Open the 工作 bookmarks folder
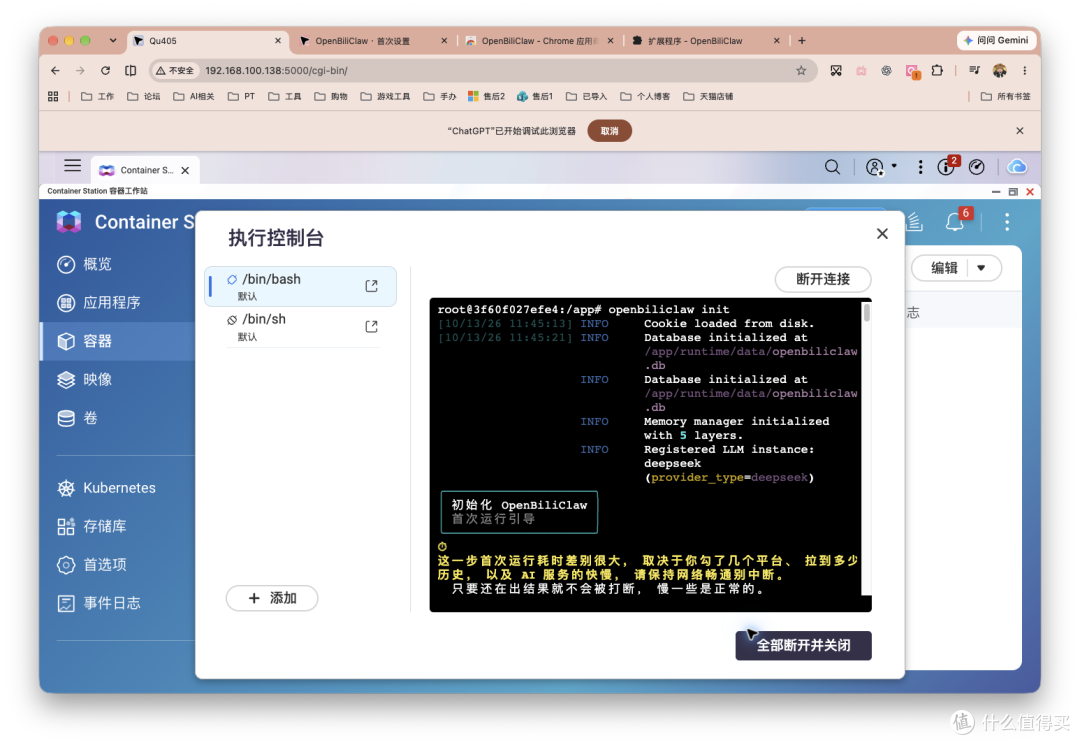The image size is (1080, 745). 97,96
